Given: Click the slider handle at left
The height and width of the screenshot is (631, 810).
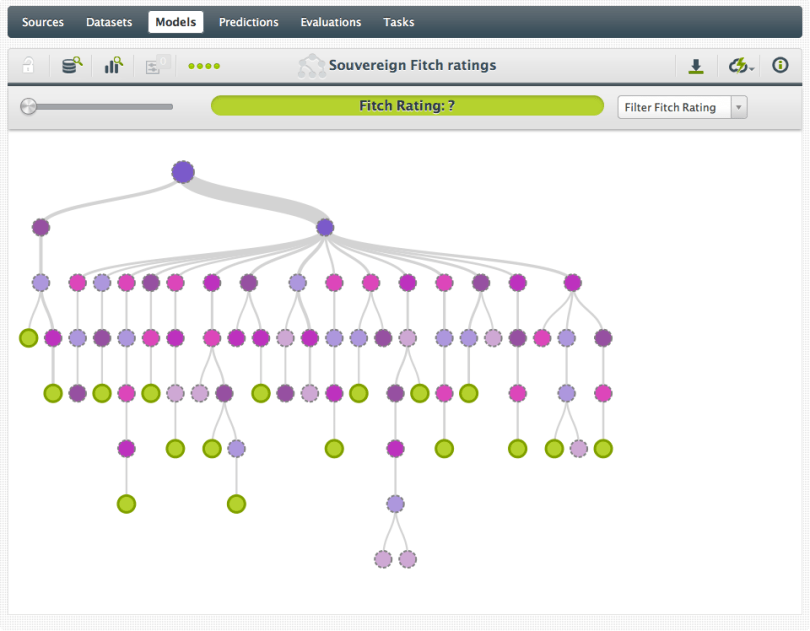Looking at the screenshot, I should click(x=28, y=106).
